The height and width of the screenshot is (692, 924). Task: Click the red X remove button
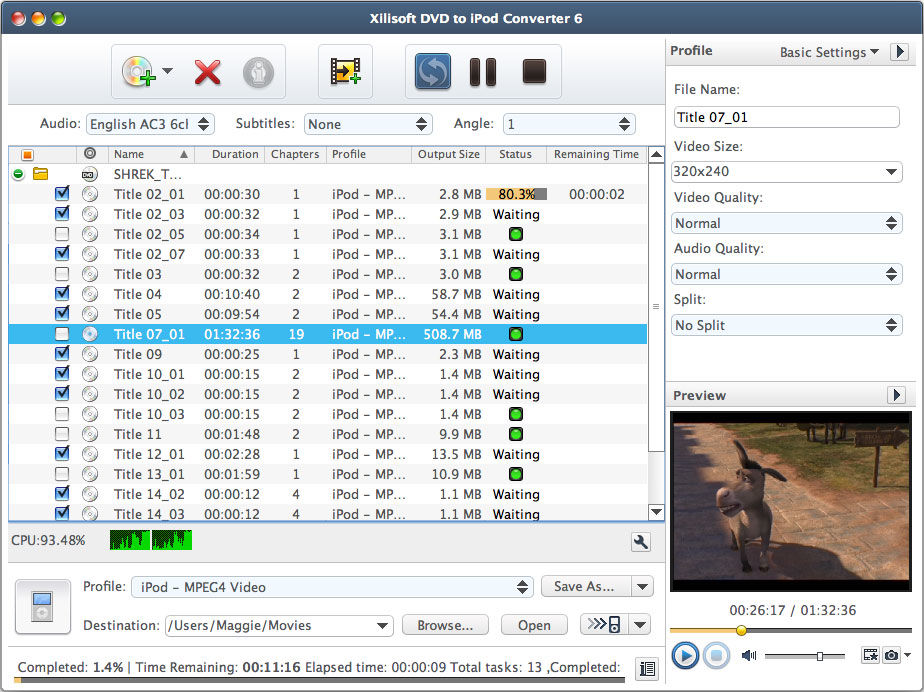[207, 73]
